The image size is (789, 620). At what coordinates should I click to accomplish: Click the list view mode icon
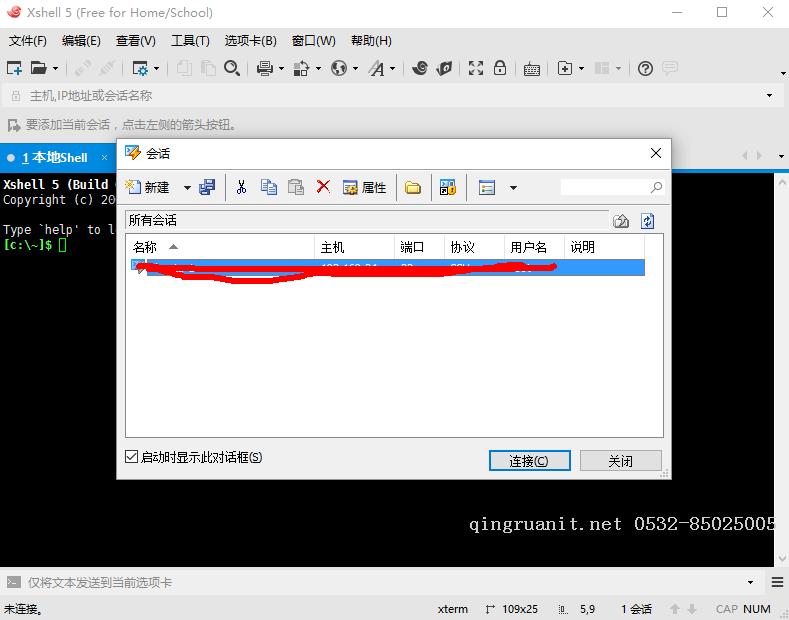487,187
